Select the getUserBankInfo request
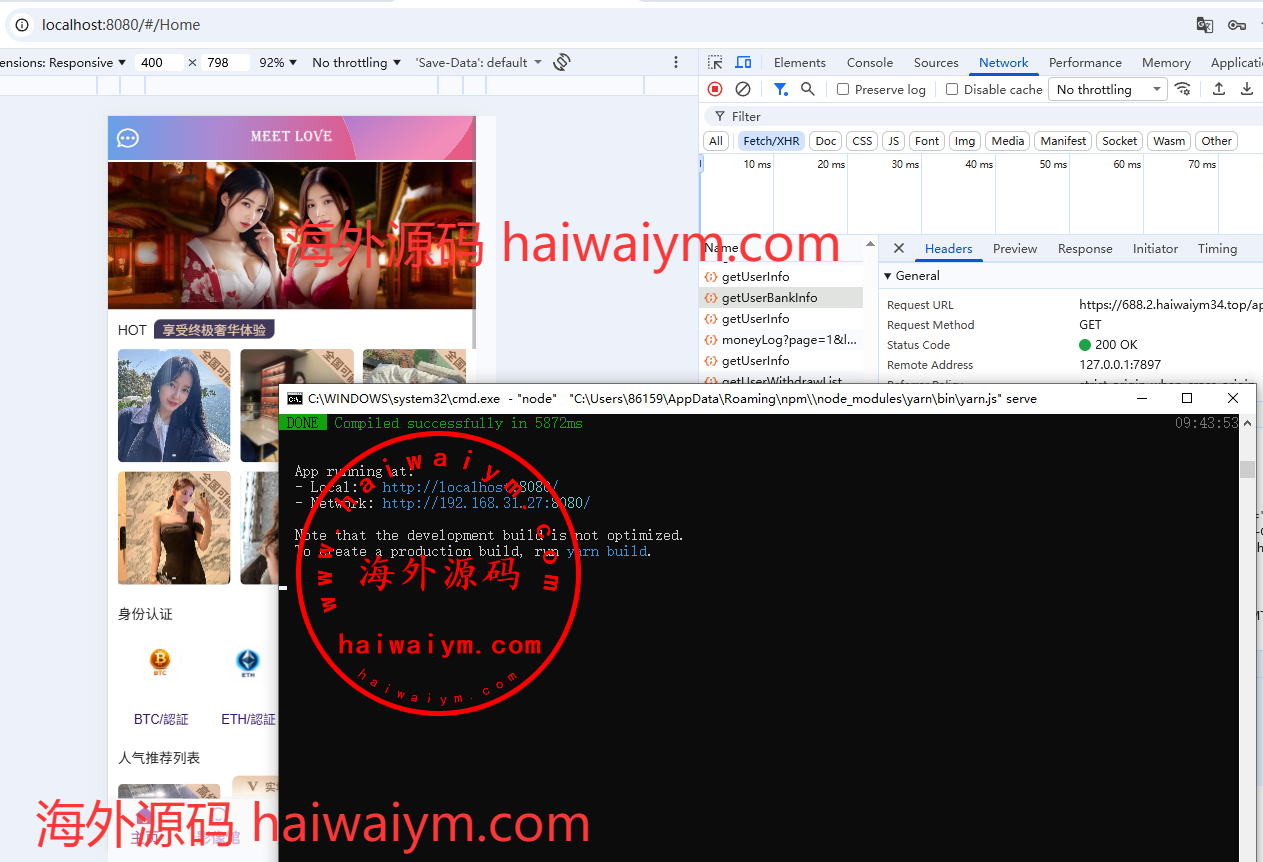1263x862 pixels. click(769, 298)
